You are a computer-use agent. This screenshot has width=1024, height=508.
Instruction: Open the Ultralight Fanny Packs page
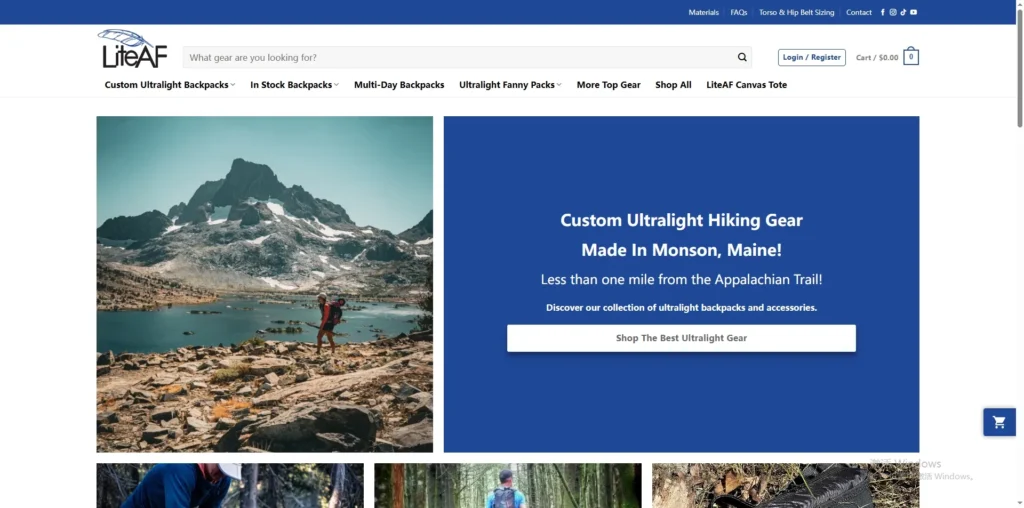click(x=507, y=85)
